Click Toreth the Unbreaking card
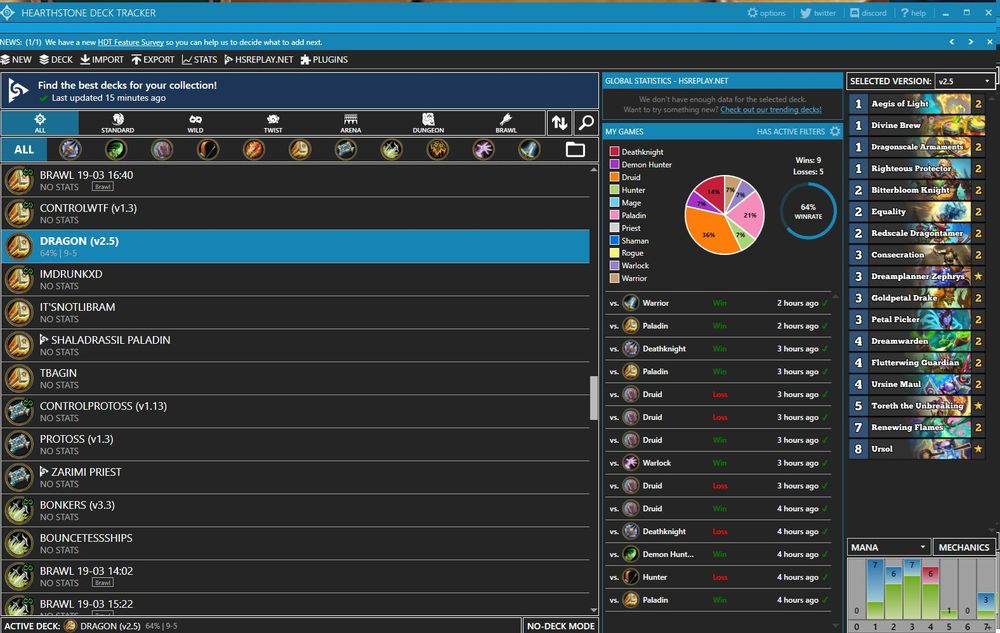Screen dimensions: 1000x633 (917, 405)
